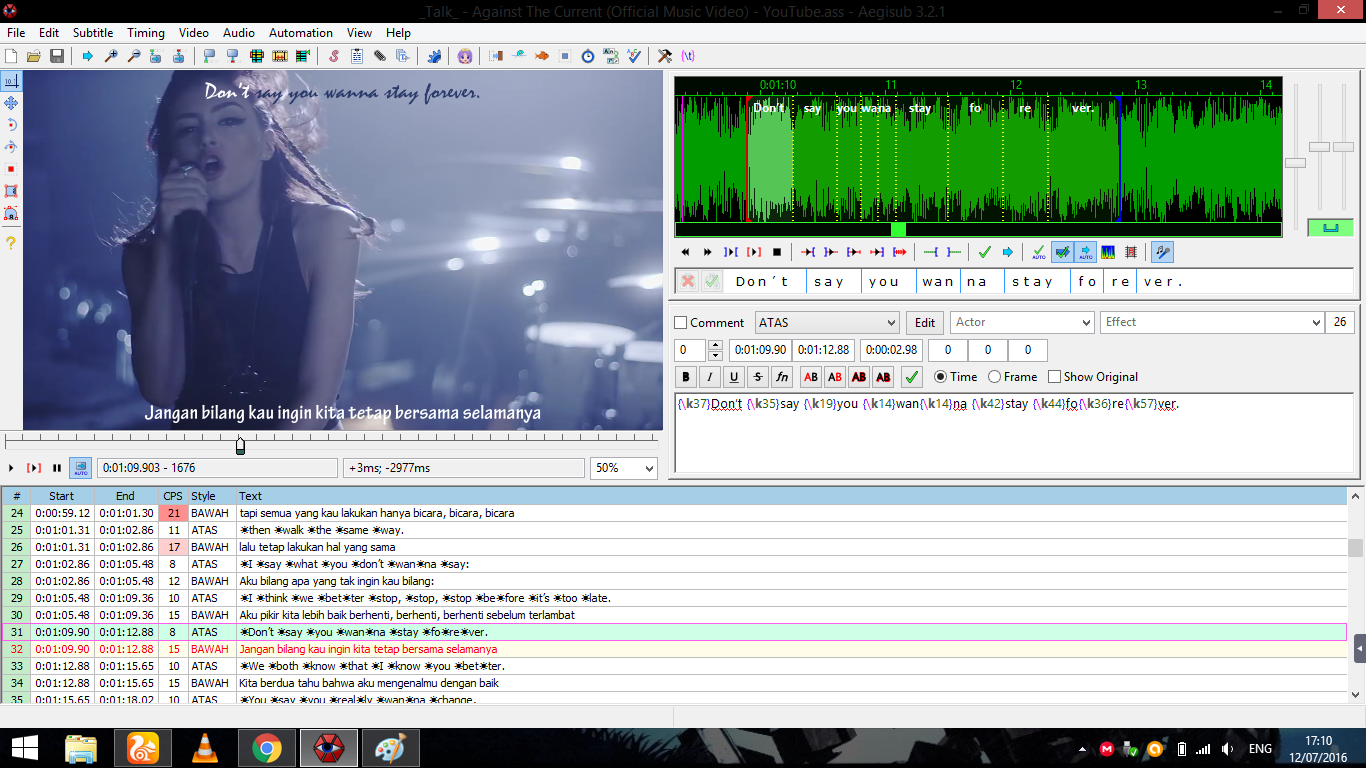The image size is (1366, 768).
Task: Open the Shift Times clock tool
Action: [x=587, y=56]
